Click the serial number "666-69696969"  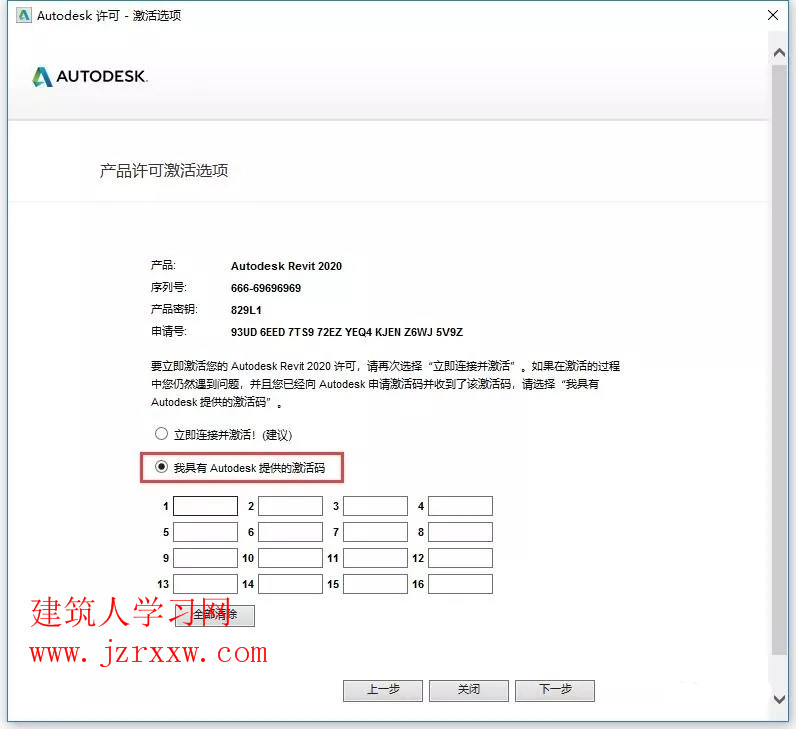tap(266, 288)
